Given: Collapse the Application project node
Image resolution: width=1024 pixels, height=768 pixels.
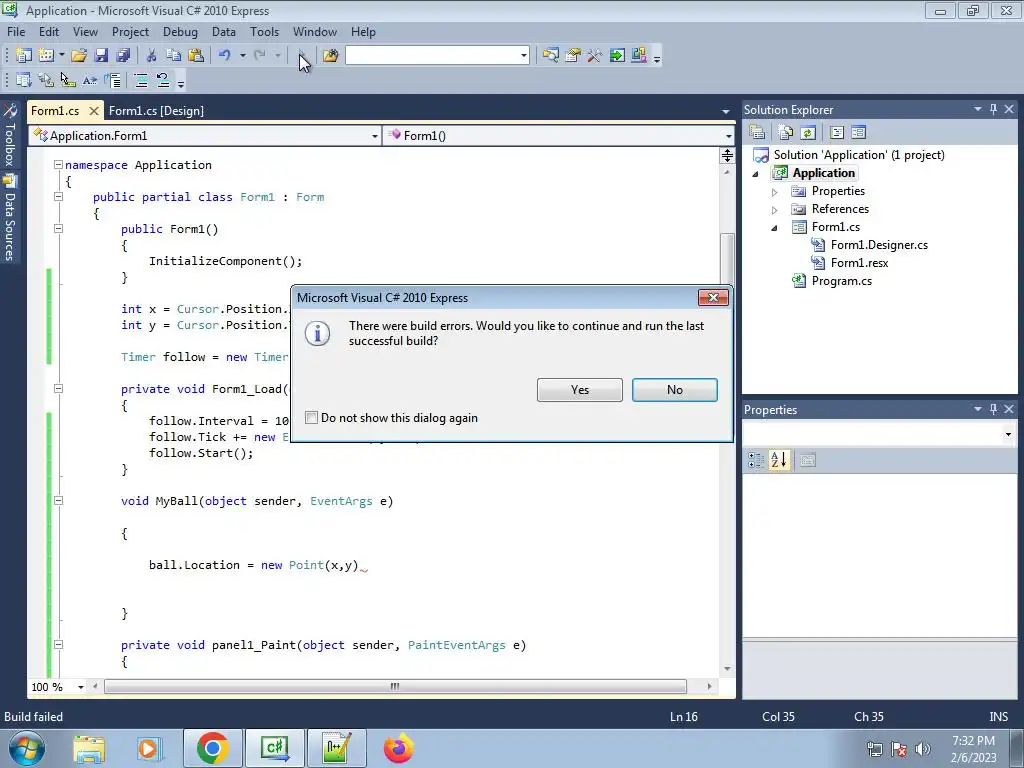Looking at the screenshot, I should [x=756, y=174].
